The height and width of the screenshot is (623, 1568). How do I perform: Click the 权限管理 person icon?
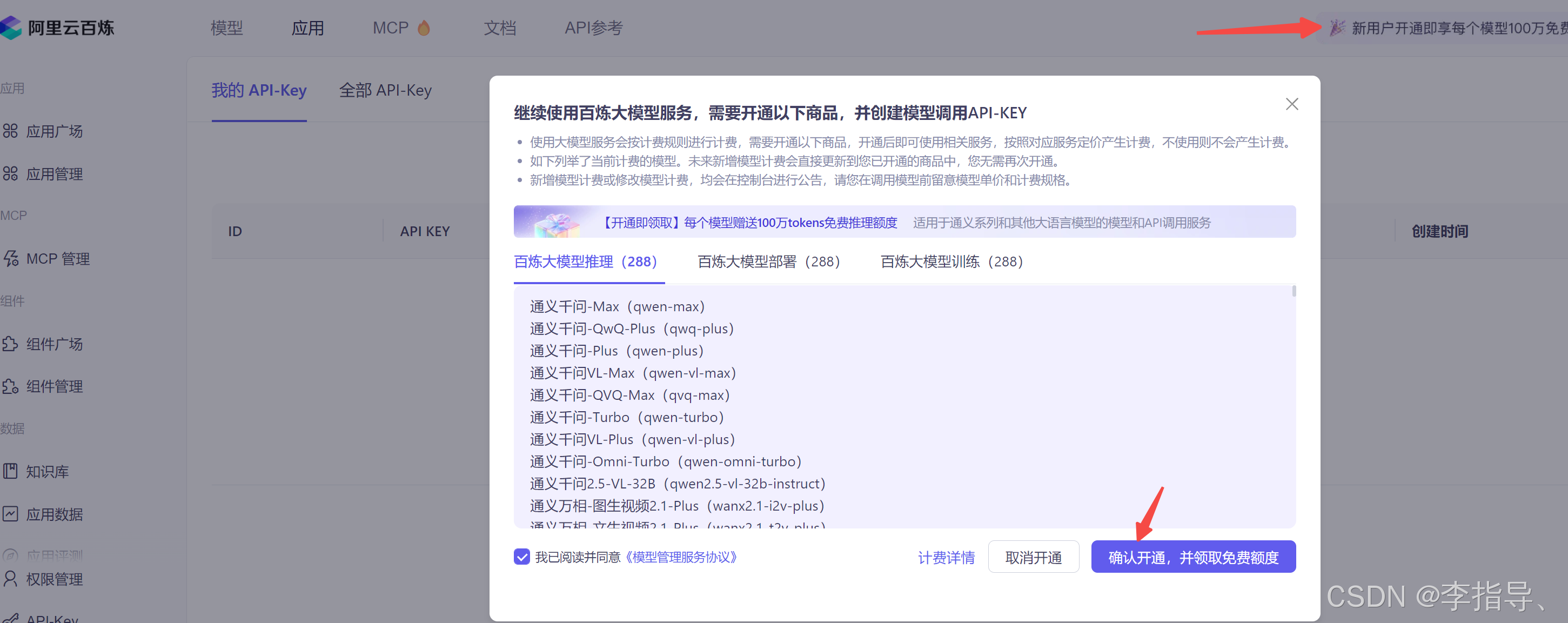pyautogui.click(x=10, y=579)
